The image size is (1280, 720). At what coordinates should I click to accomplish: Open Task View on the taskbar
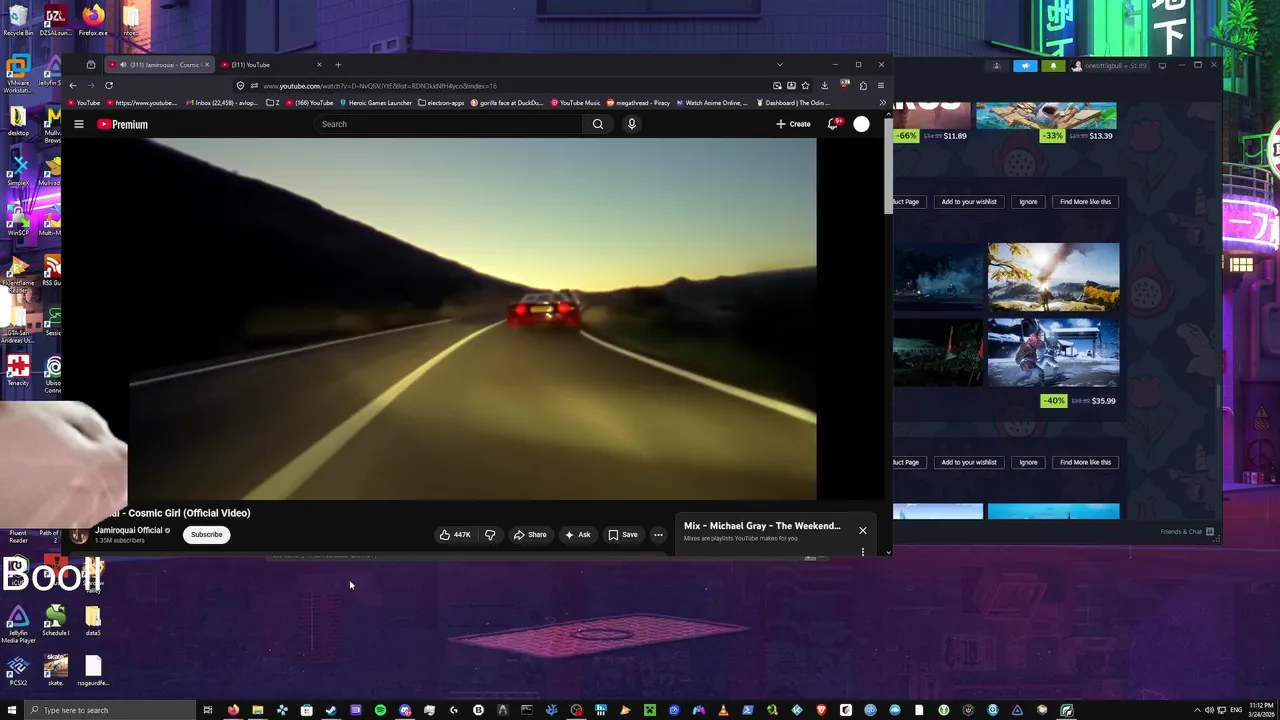coord(207,710)
